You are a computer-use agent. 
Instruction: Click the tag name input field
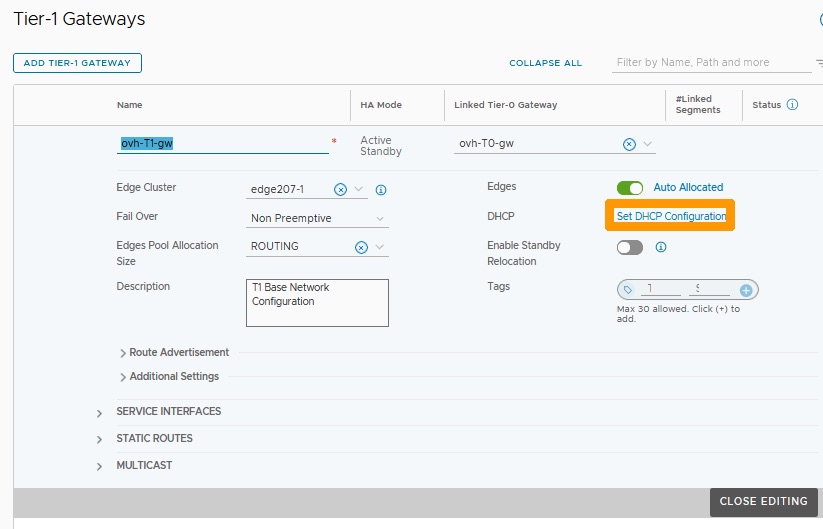pyautogui.click(x=660, y=289)
